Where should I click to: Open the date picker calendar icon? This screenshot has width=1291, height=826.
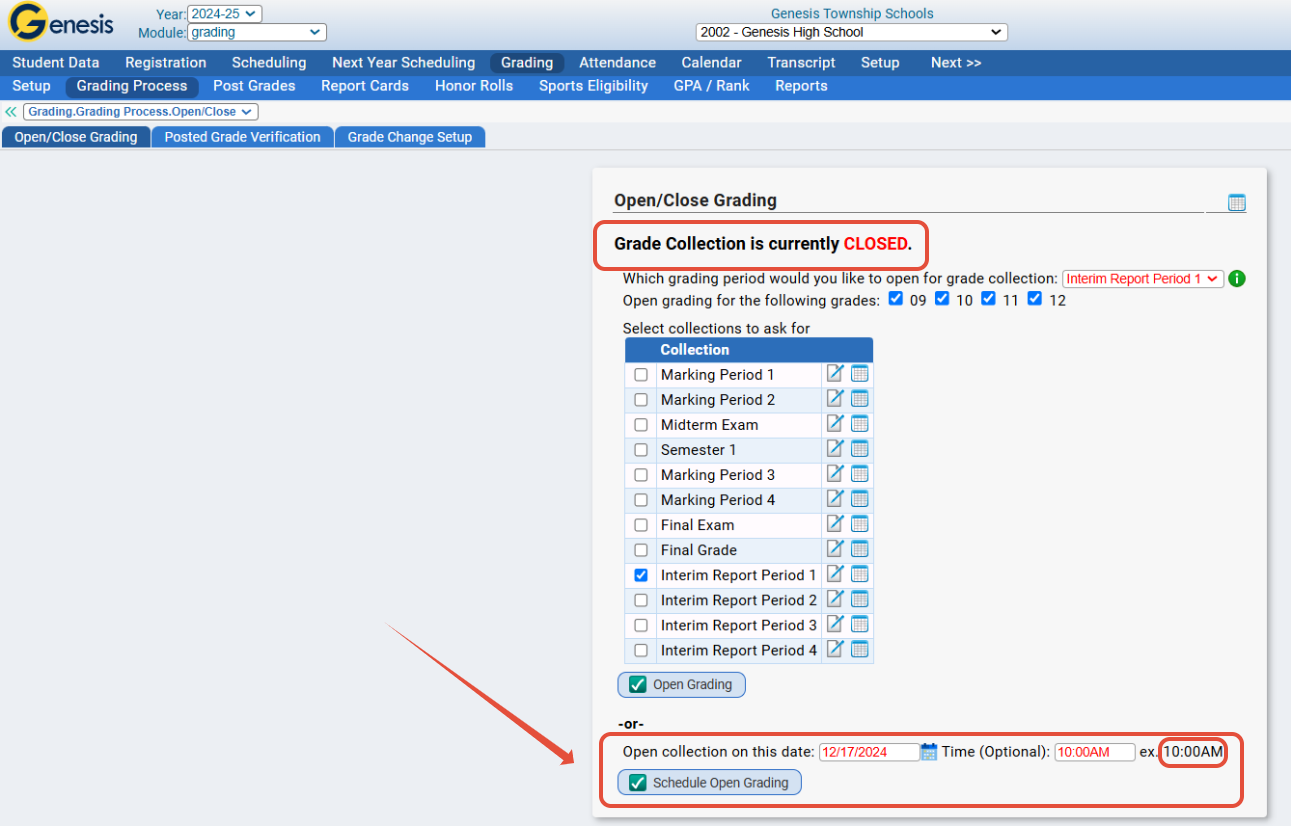[x=929, y=752]
